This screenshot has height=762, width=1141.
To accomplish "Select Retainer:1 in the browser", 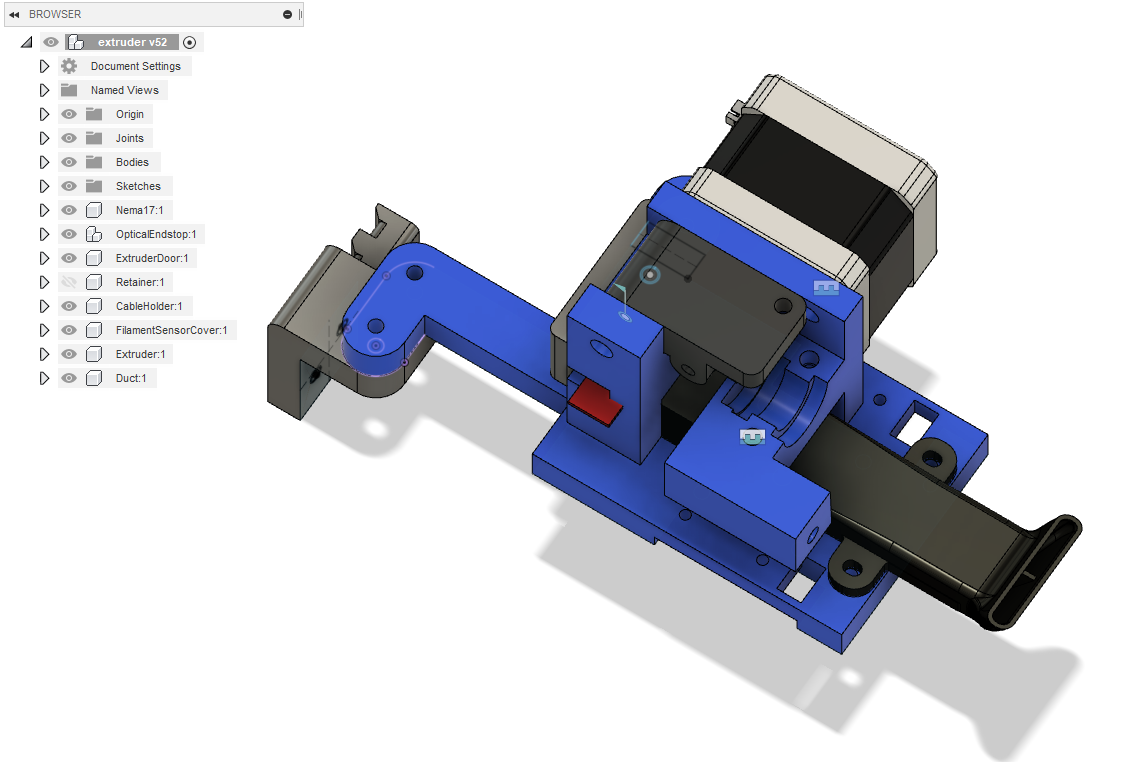I will 140,282.
